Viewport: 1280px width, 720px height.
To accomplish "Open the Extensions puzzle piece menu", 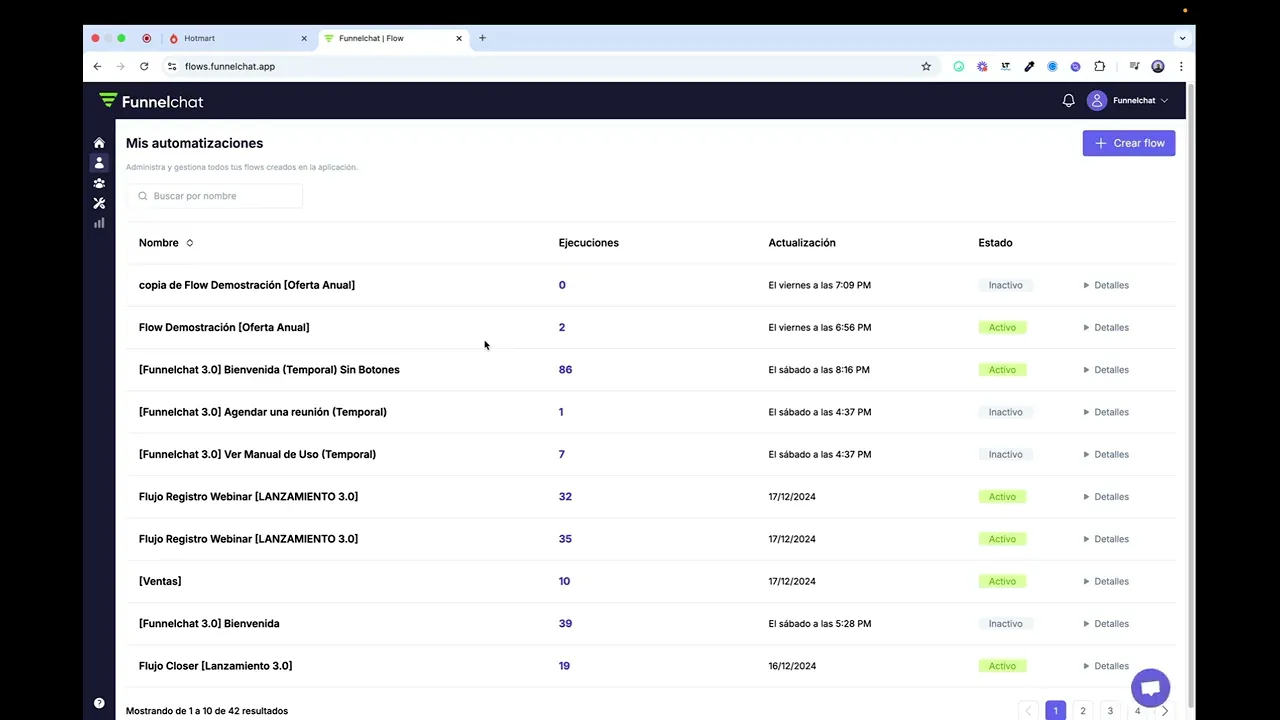I will pos(1100,66).
